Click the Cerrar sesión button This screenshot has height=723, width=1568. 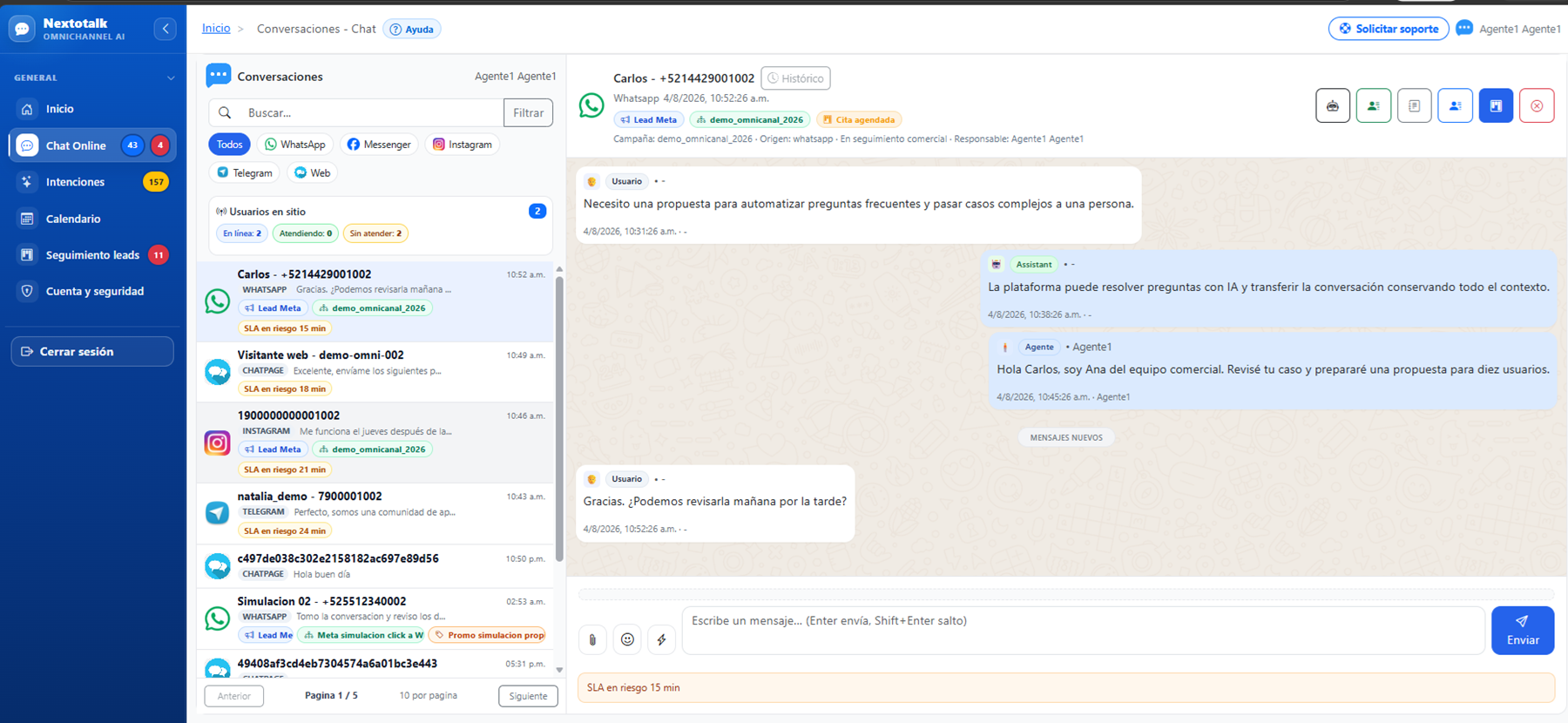click(92, 351)
